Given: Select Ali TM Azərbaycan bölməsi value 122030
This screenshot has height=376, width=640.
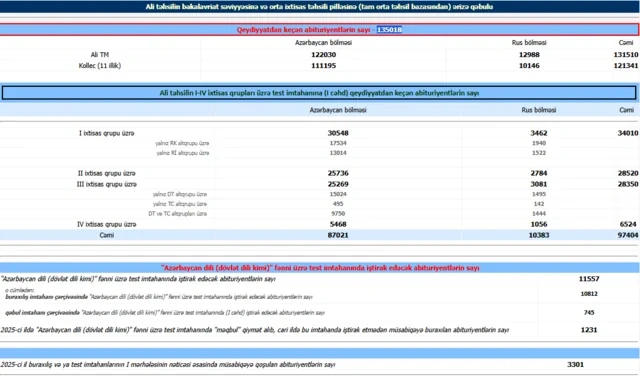Looking at the screenshot, I should [x=323, y=54].
